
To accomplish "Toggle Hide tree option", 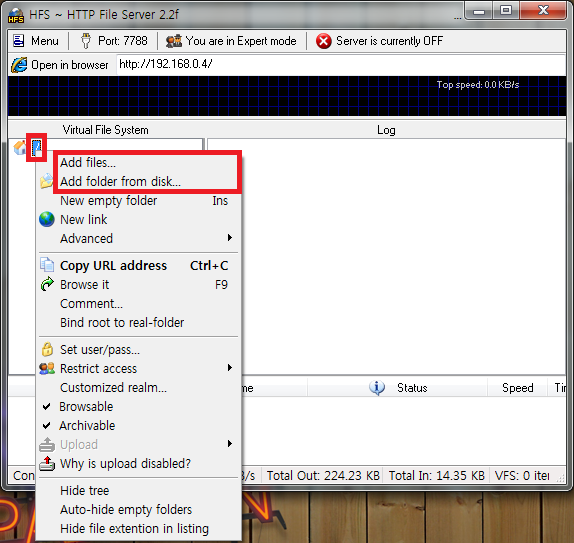I will point(139,491).
